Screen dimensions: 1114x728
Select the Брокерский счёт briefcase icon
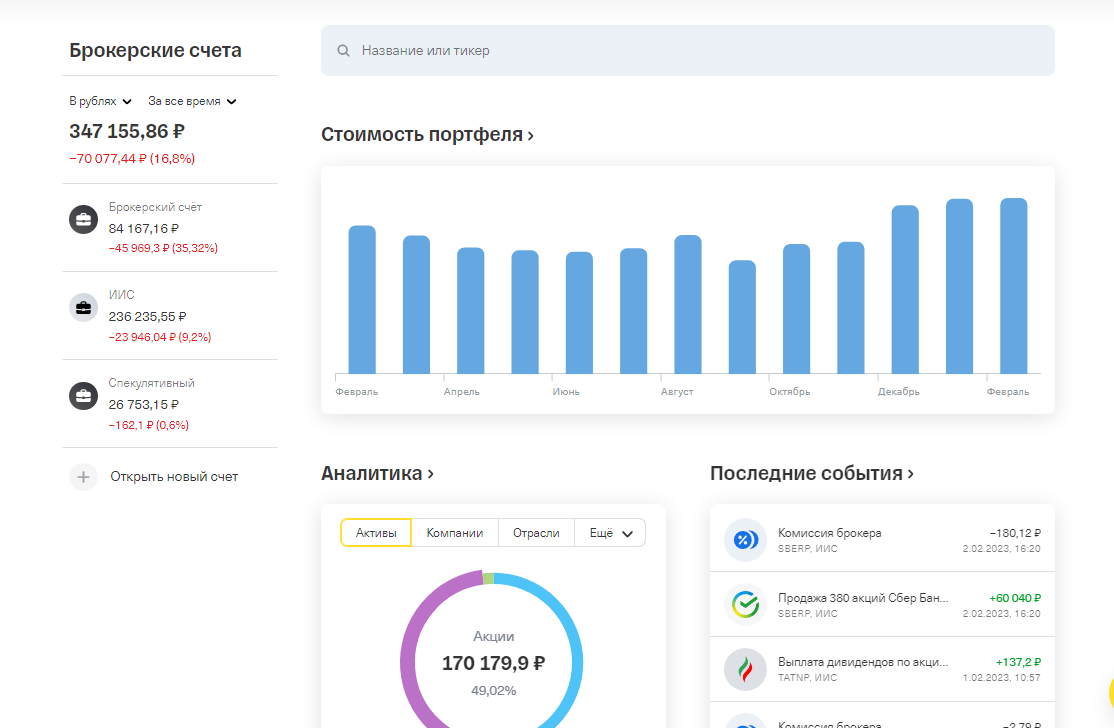point(83,219)
